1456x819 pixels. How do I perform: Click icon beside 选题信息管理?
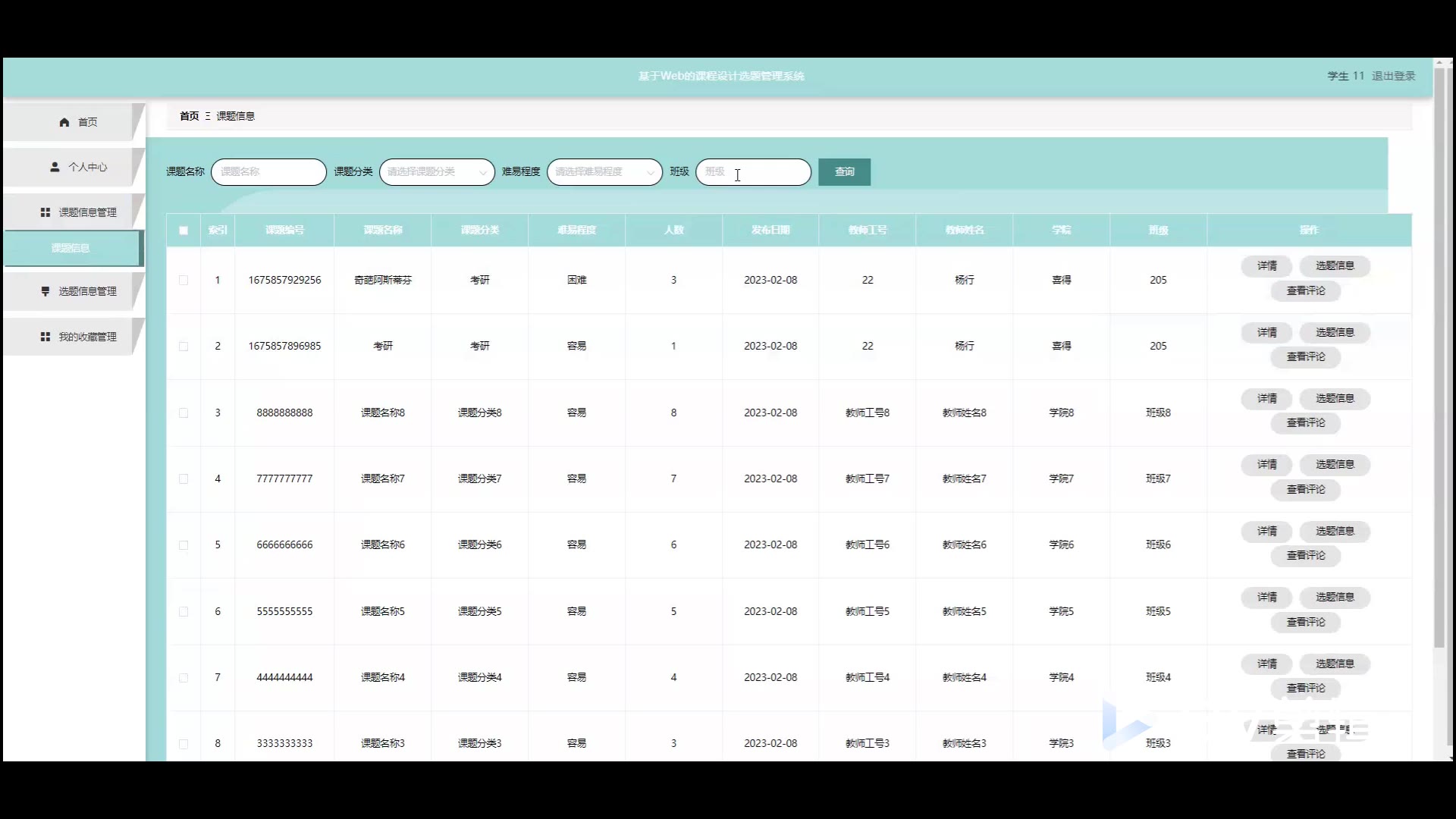pos(45,291)
